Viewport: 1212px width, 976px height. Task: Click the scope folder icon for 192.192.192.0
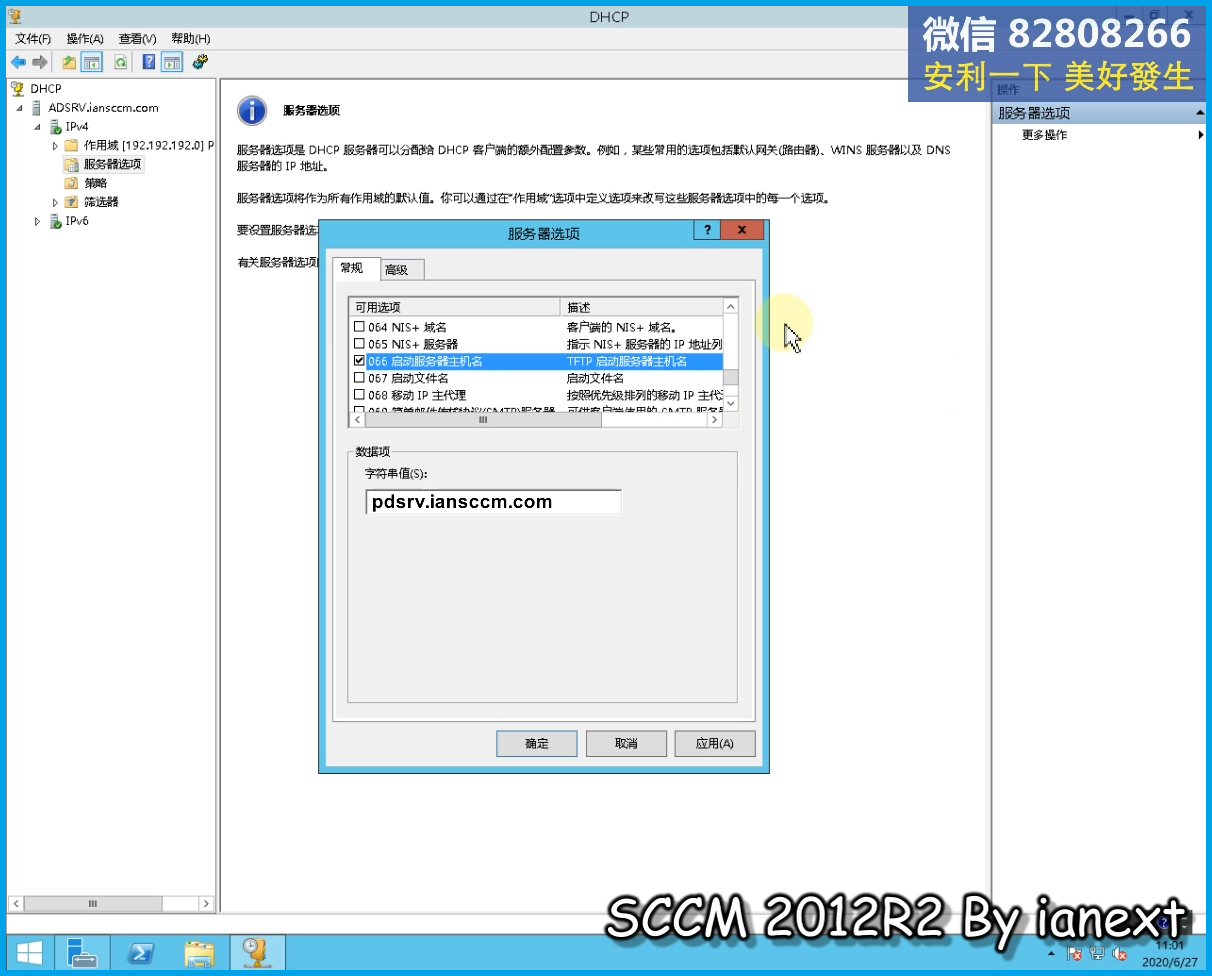click(x=71, y=146)
